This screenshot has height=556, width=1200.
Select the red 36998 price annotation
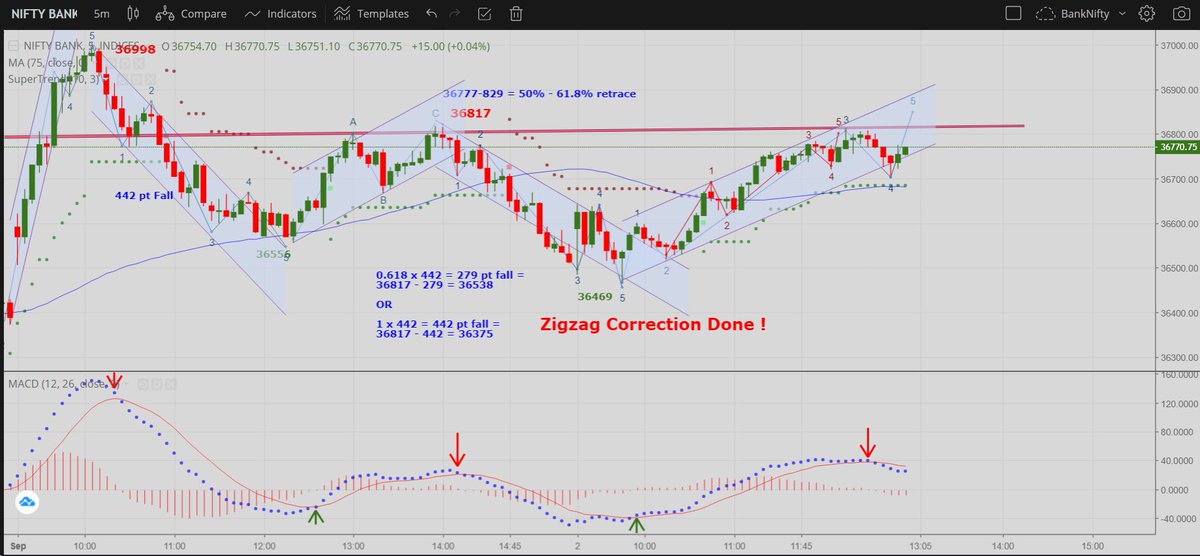pos(135,48)
